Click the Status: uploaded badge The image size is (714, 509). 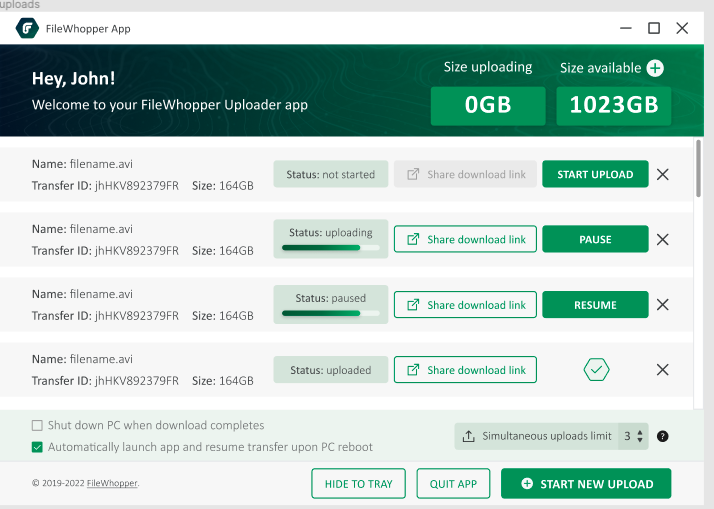click(331, 370)
